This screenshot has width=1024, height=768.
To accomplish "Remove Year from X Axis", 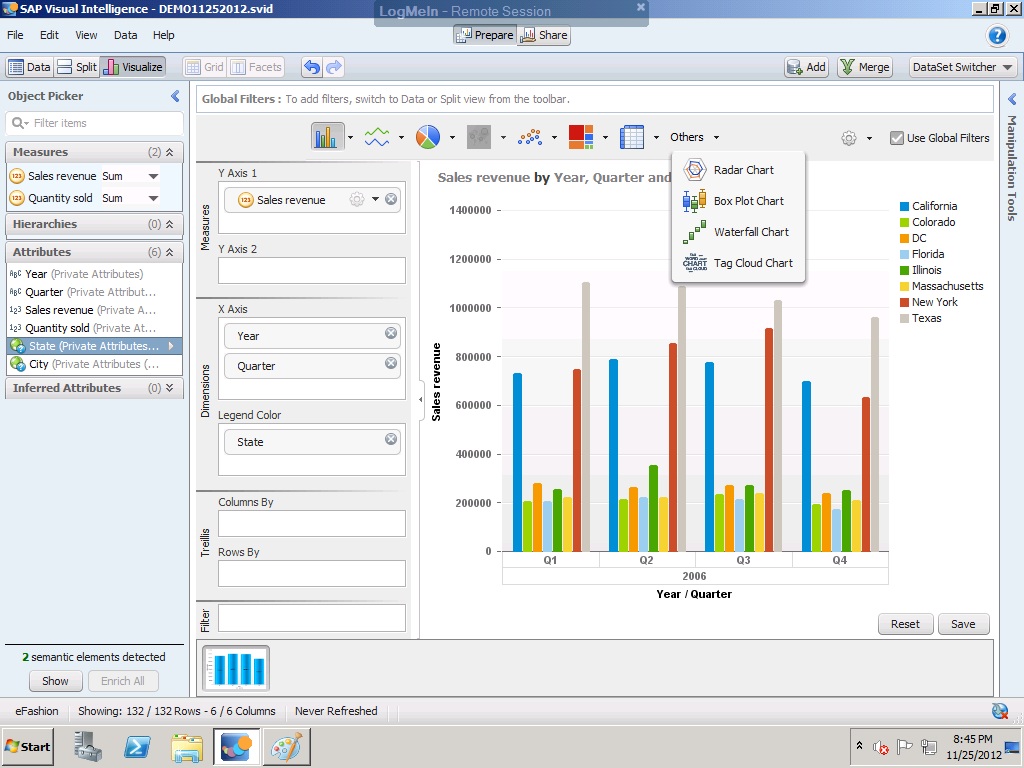I will [391, 333].
